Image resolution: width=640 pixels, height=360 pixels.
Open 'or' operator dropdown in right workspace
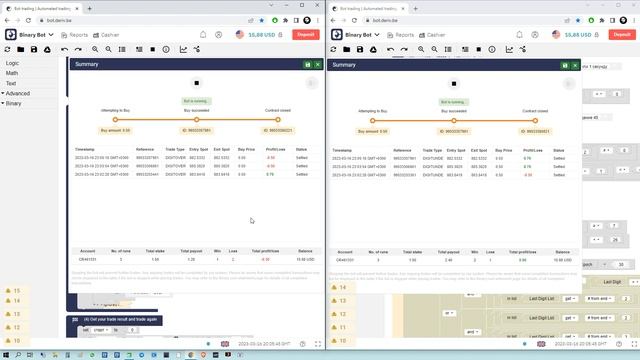[449, 313]
